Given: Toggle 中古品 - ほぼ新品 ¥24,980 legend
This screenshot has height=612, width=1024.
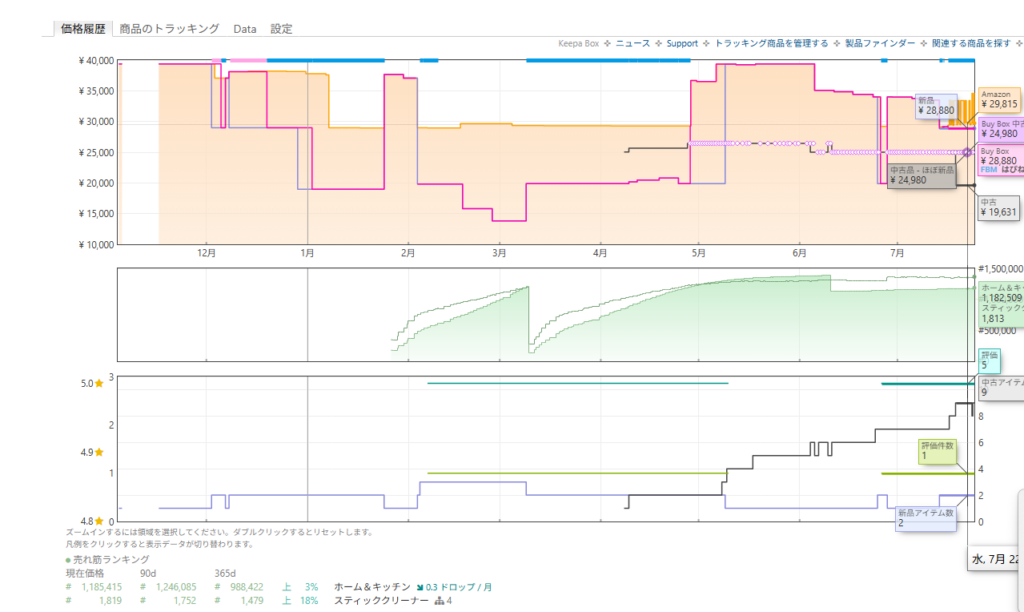Looking at the screenshot, I should click(x=921, y=176).
